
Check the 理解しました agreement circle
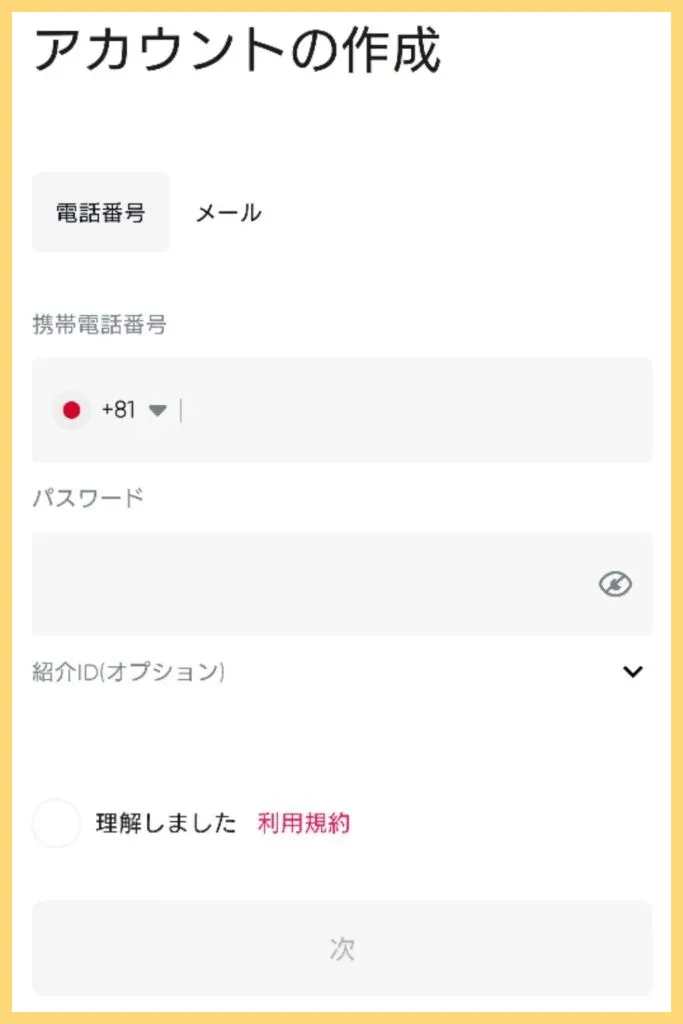coord(56,824)
